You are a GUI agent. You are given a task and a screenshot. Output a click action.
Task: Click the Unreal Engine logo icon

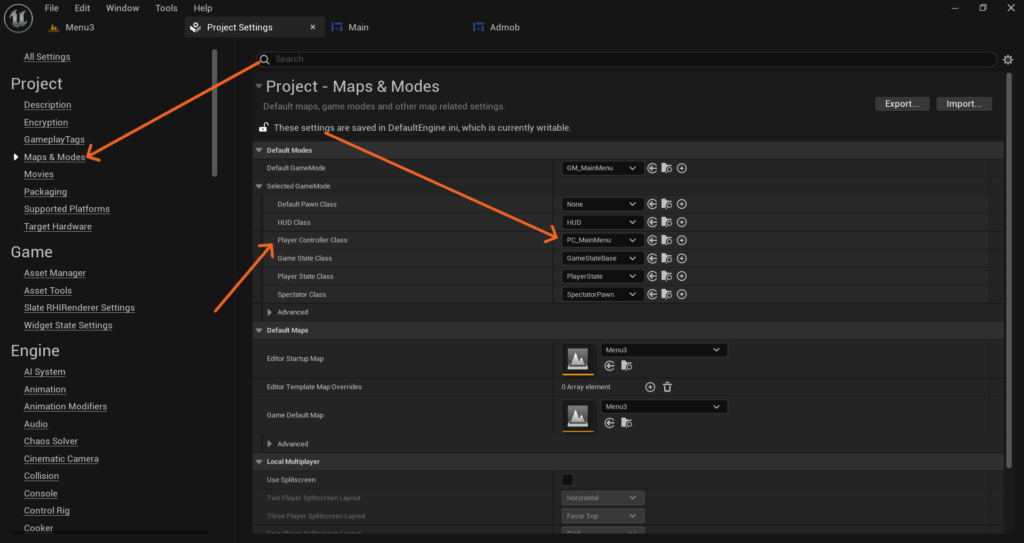18,18
